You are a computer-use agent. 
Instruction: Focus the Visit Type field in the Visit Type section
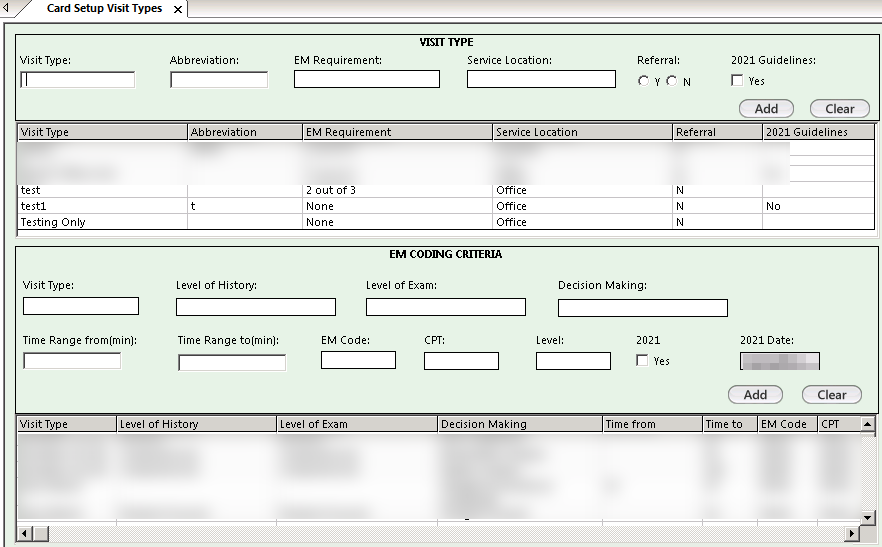(x=78, y=80)
